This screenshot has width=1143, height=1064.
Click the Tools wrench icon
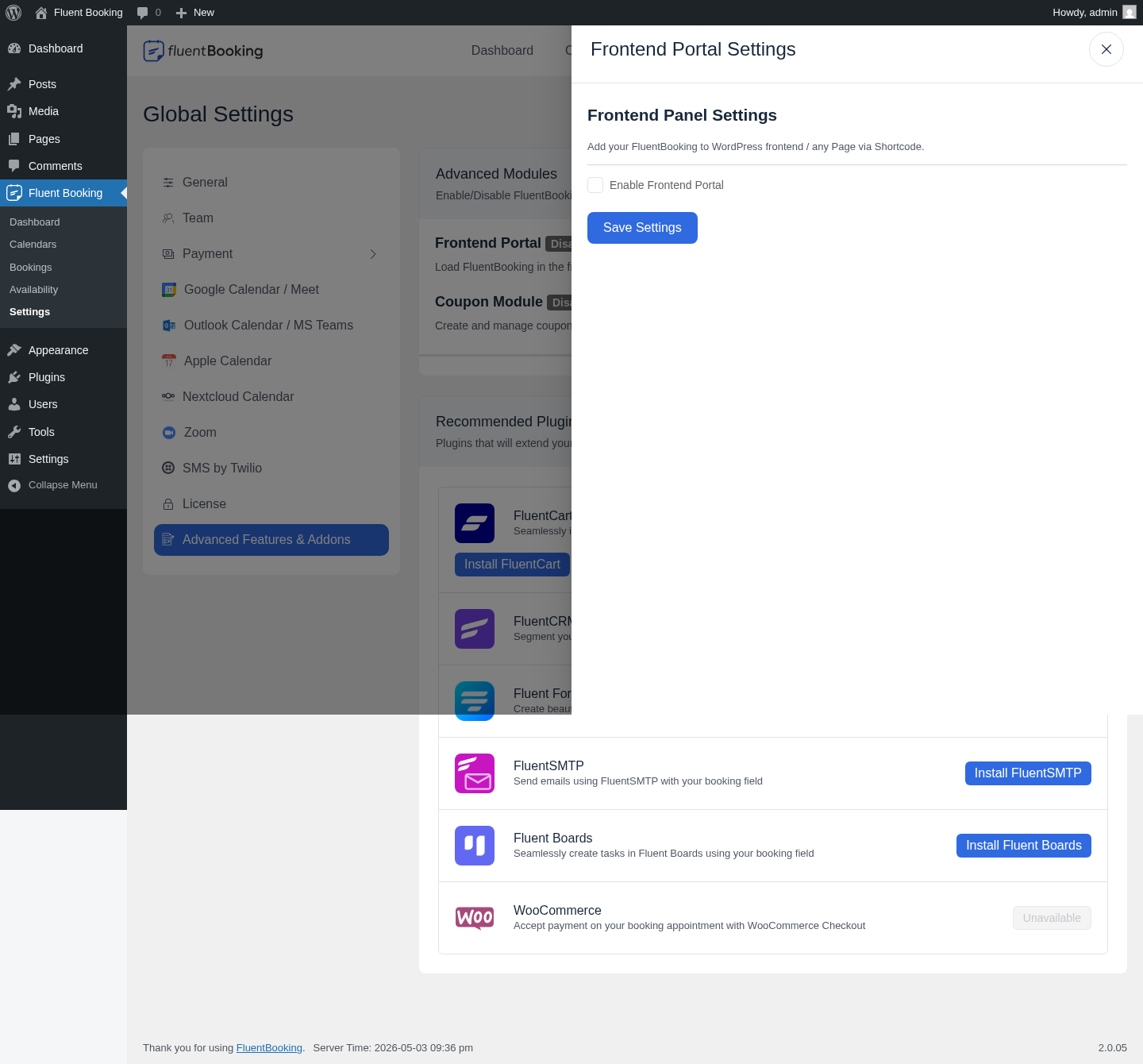[x=14, y=432]
